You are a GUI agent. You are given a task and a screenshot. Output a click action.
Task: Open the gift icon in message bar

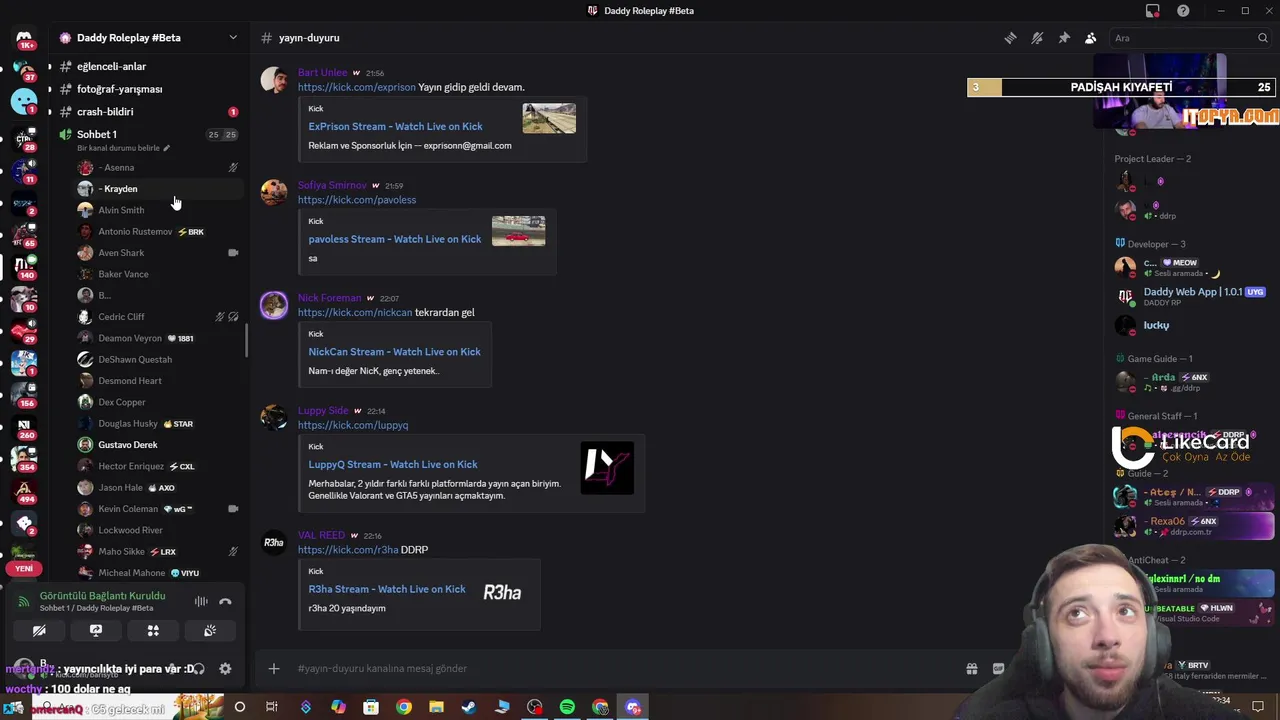pyautogui.click(x=971, y=668)
